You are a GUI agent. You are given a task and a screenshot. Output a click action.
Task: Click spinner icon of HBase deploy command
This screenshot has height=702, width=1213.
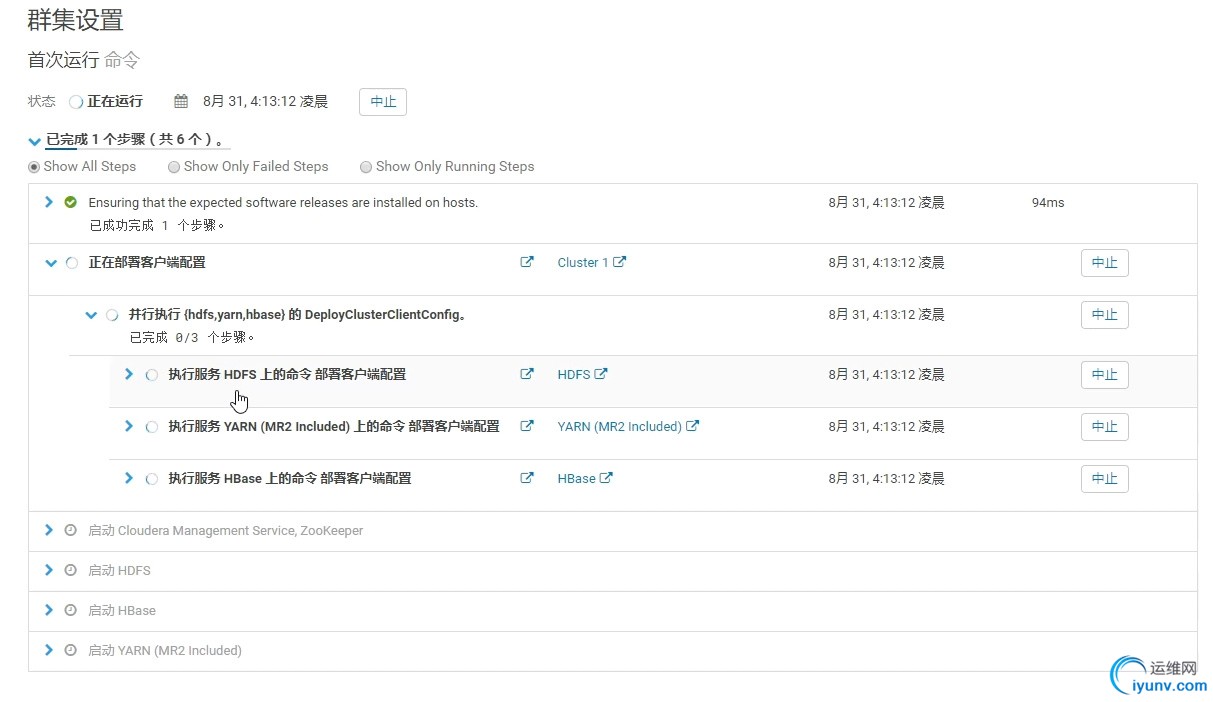[x=151, y=479]
